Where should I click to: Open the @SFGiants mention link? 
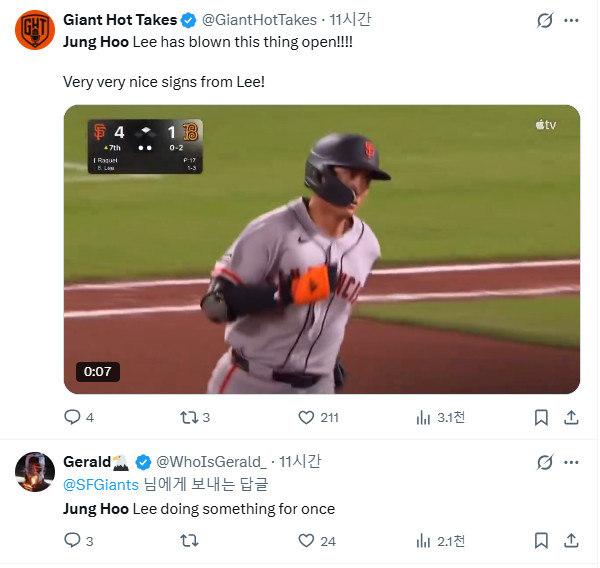pyautogui.click(x=100, y=484)
